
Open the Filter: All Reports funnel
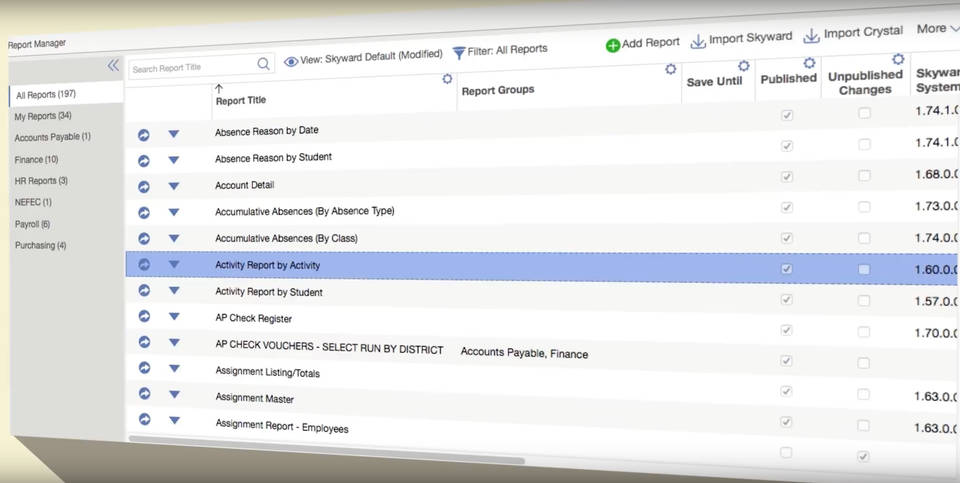(x=459, y=52)
